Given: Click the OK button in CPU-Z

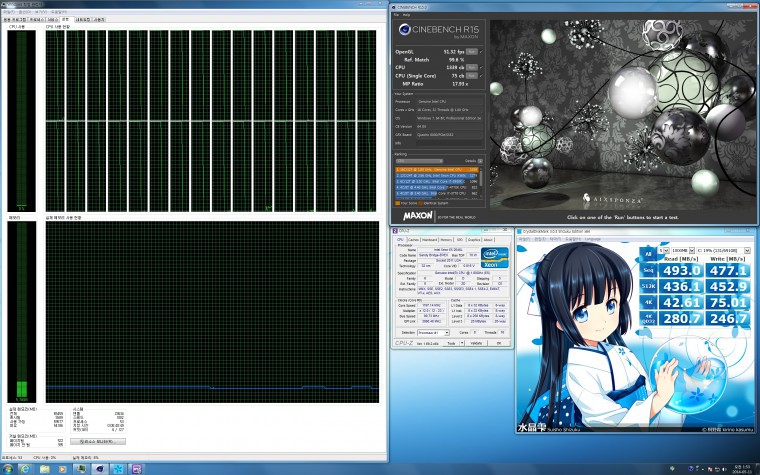Looking at the screenshot, I should point(499,343).
